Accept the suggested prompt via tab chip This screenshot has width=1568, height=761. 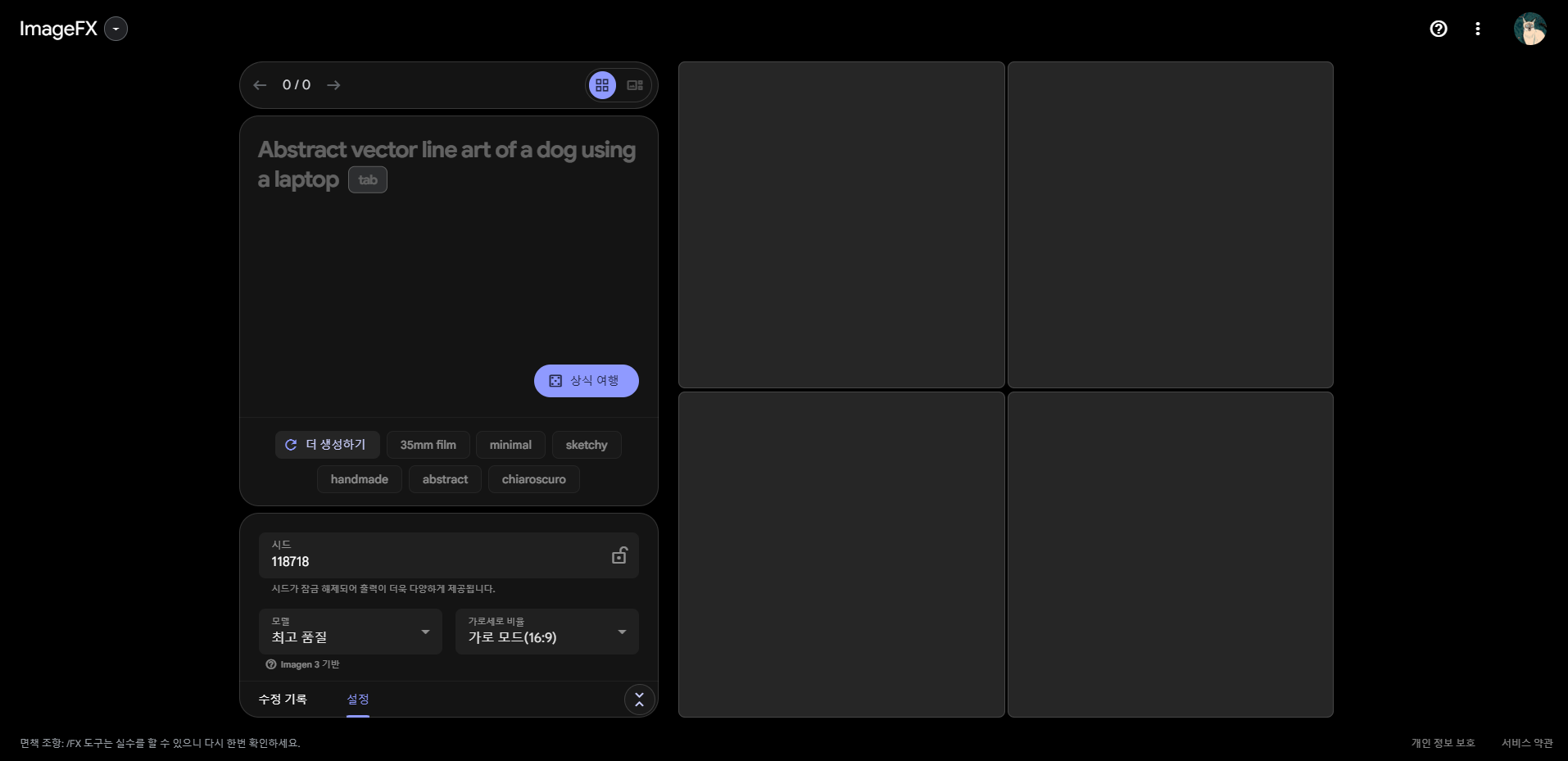click(x=368, y=180)
